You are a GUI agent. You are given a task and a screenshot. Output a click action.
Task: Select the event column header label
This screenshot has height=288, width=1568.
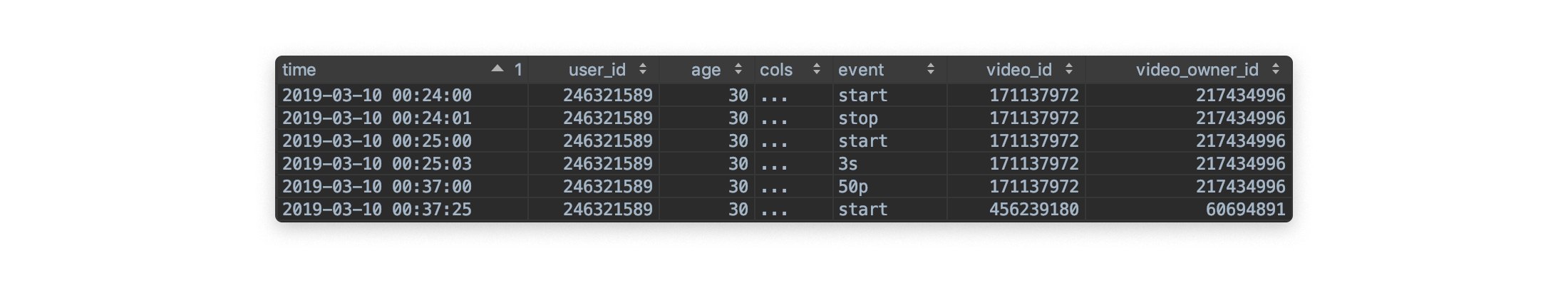pos(860,70)
